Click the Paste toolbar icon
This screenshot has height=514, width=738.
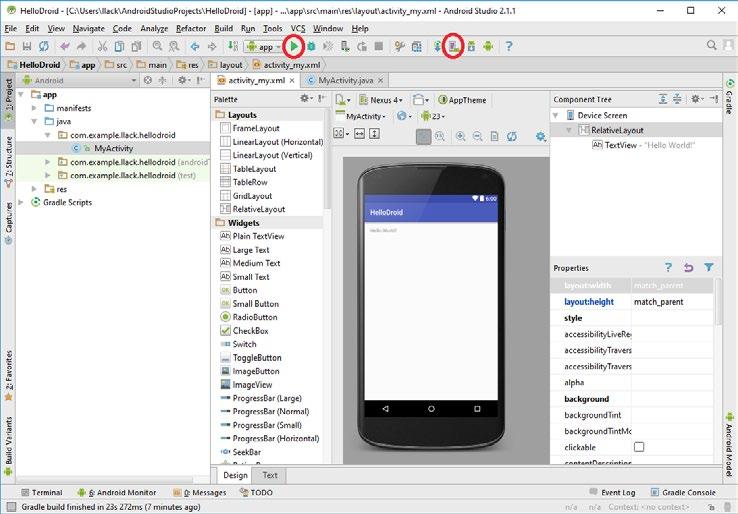[136, 46]
